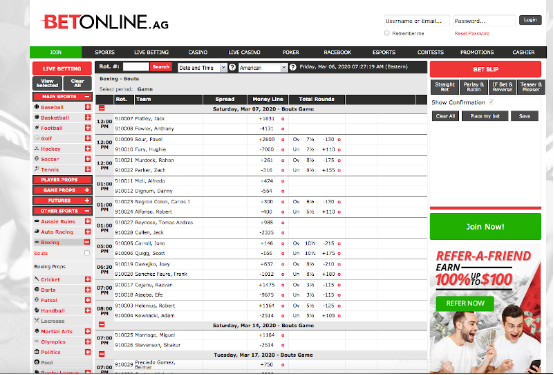This screenshot has width=554, height=375.
Task: Click the Darts sport icon
Action: [36, 289]
